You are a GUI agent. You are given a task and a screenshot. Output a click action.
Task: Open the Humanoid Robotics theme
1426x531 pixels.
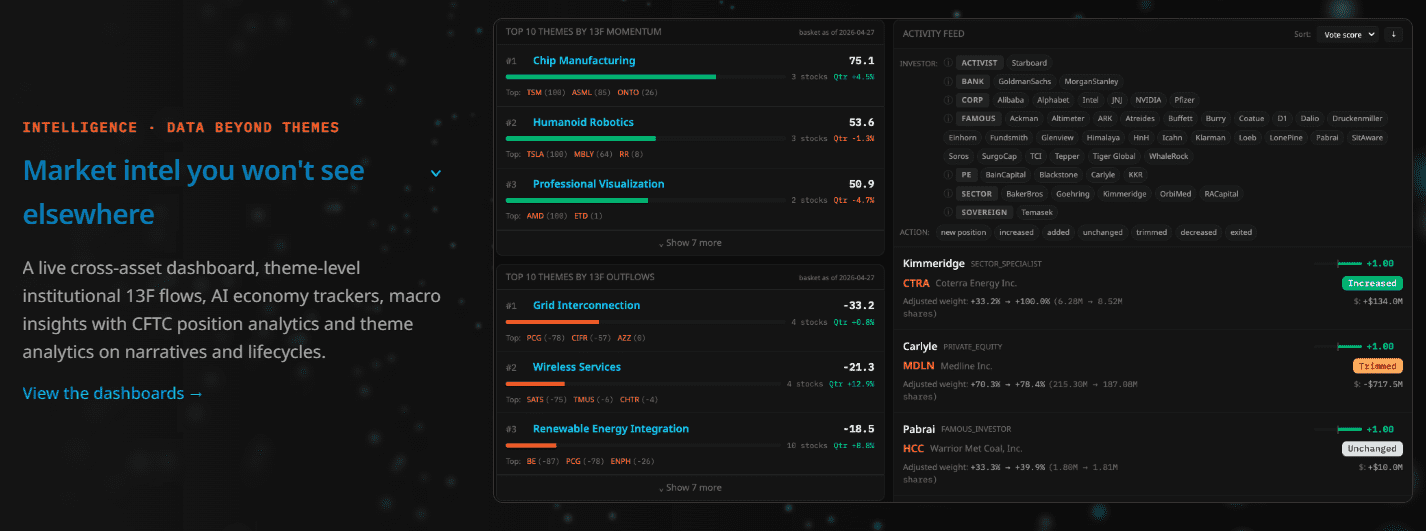click(x=583, y=122)
